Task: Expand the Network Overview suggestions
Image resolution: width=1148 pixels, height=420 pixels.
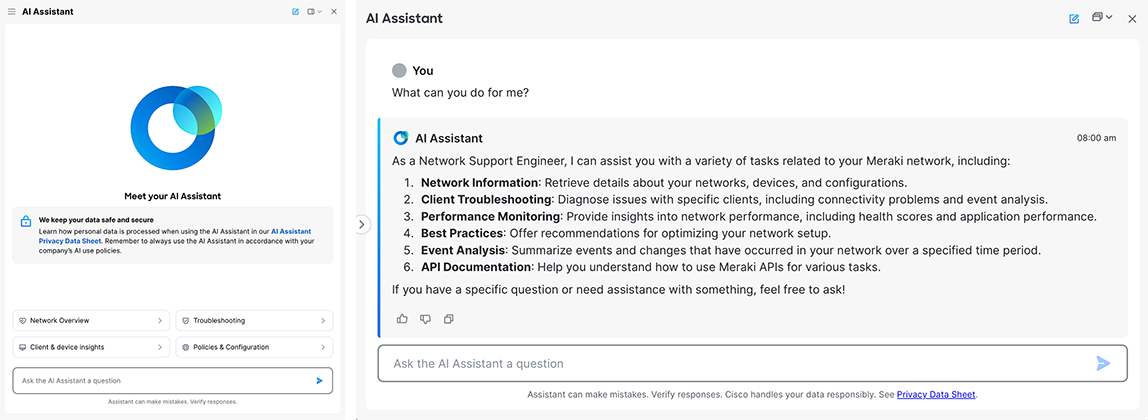Action: click(91, 320)
